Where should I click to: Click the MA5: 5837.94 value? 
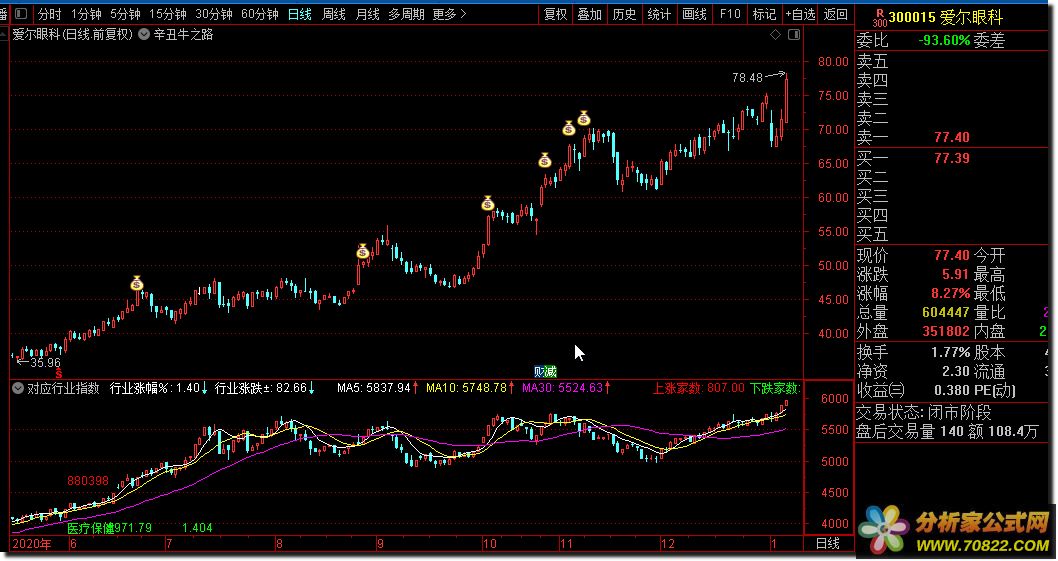(x=374, y=388)
